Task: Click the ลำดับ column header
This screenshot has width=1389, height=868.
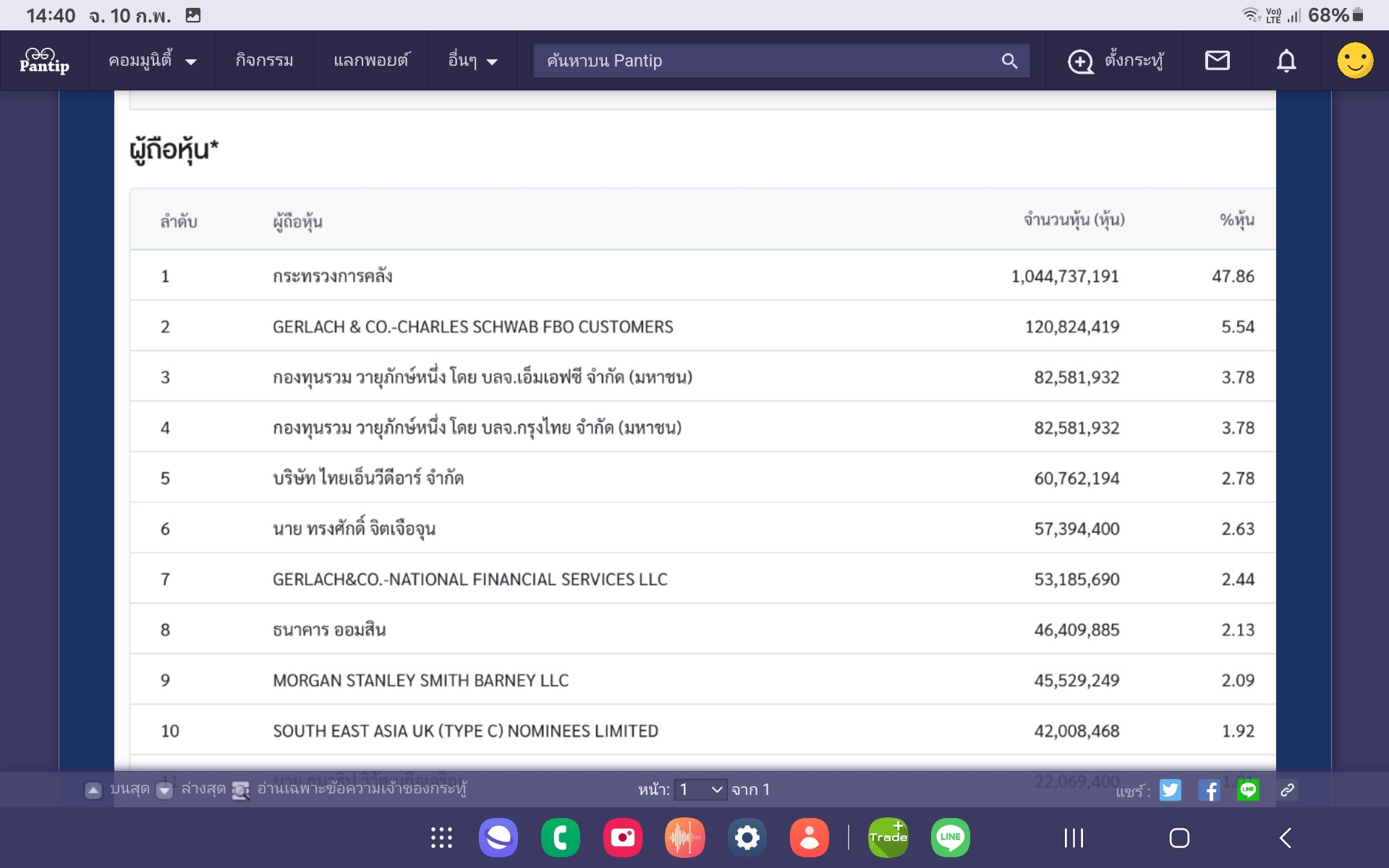Action: pyautogui.click(x=179, y=221)
